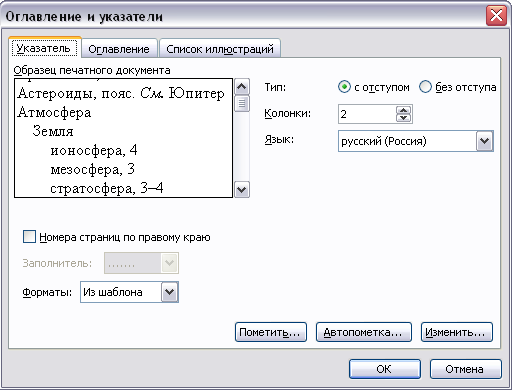Click the preview scrollbar thumb

242,104
